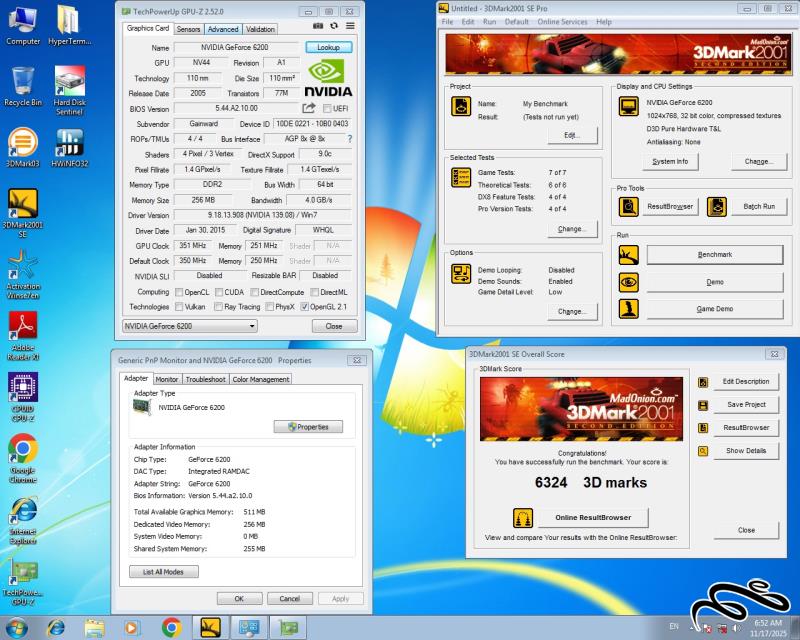Toggle the UEFI checkbox
800x640 pixels.
(326, 109)
